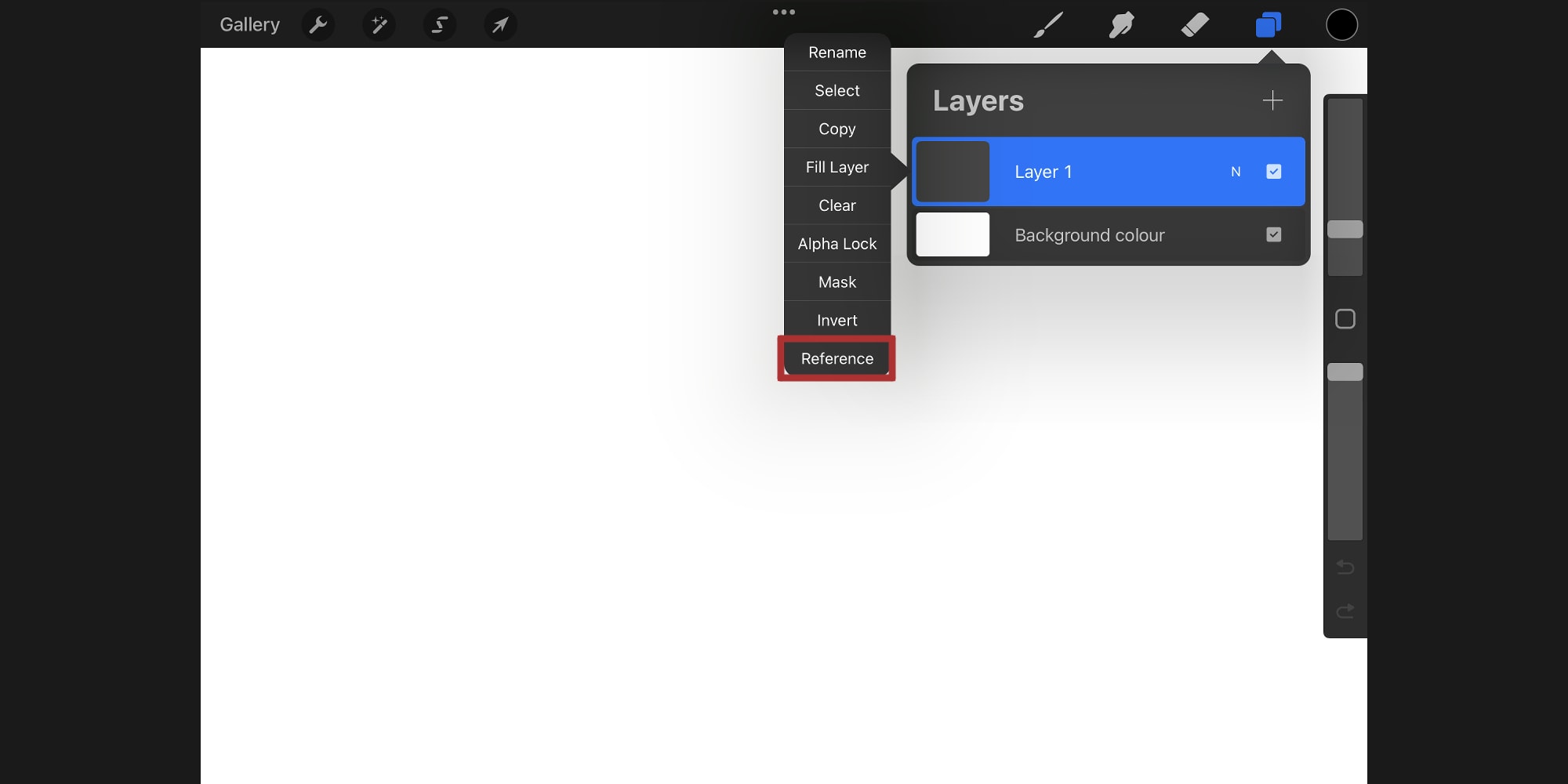
Task: Pick the Brush tool
Action: (x=1048, y=24)
